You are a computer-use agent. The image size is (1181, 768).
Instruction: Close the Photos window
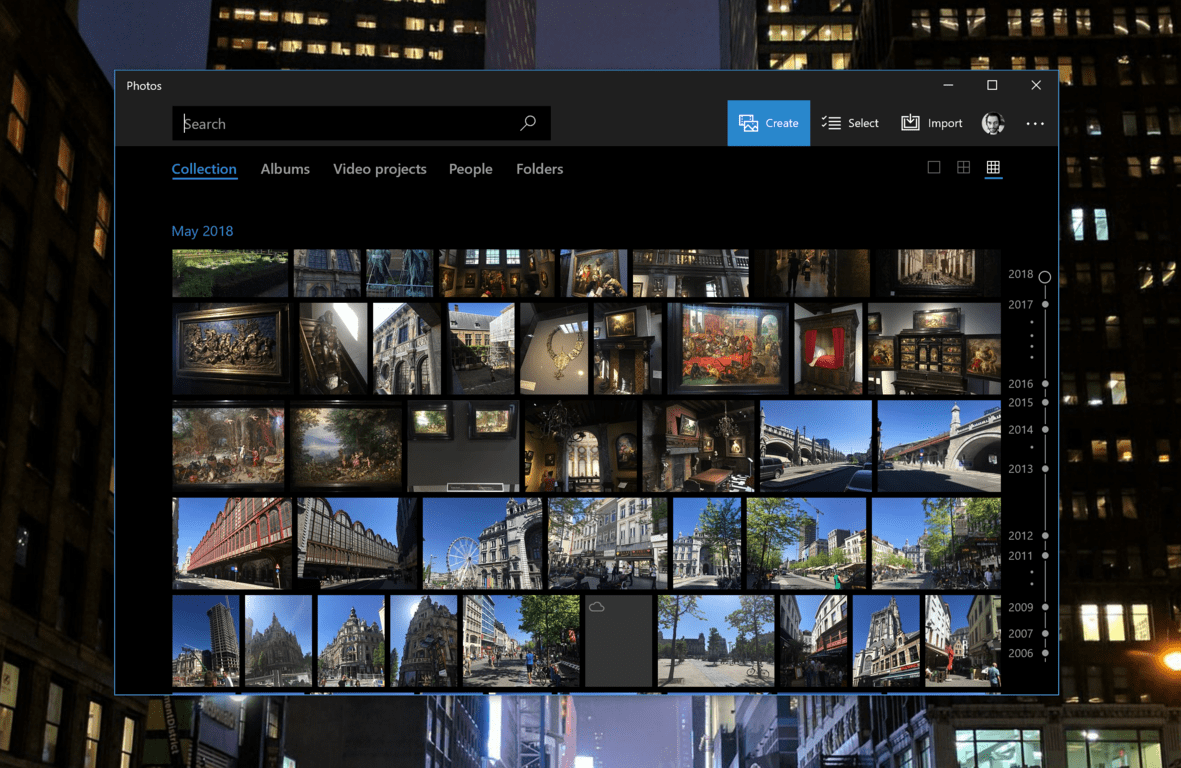1036,85
